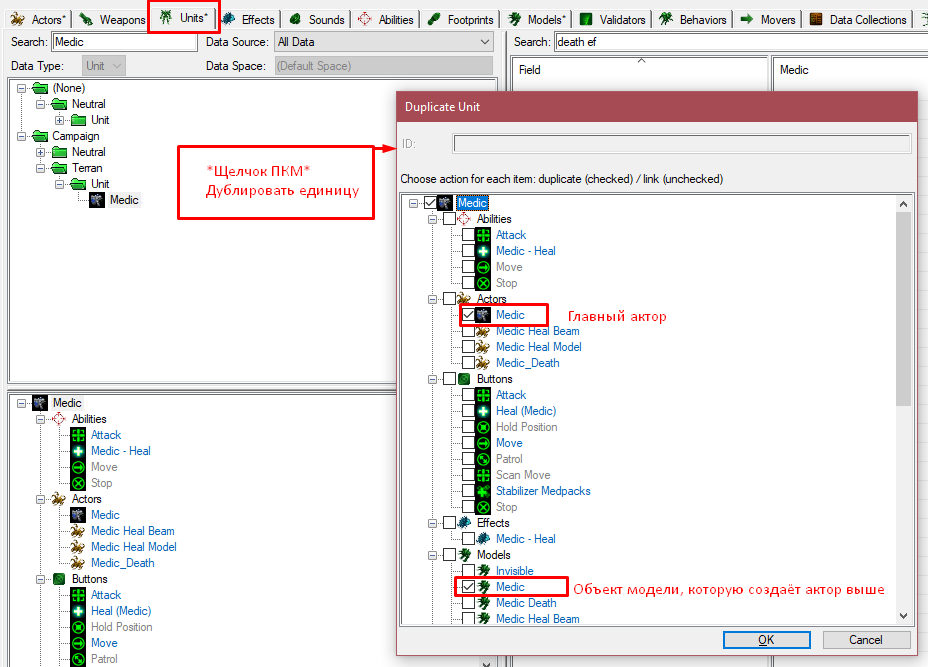Click the Field column header
Image resolution: width=928 pixels, height=667 pixels.
click(x=639, y=70)
